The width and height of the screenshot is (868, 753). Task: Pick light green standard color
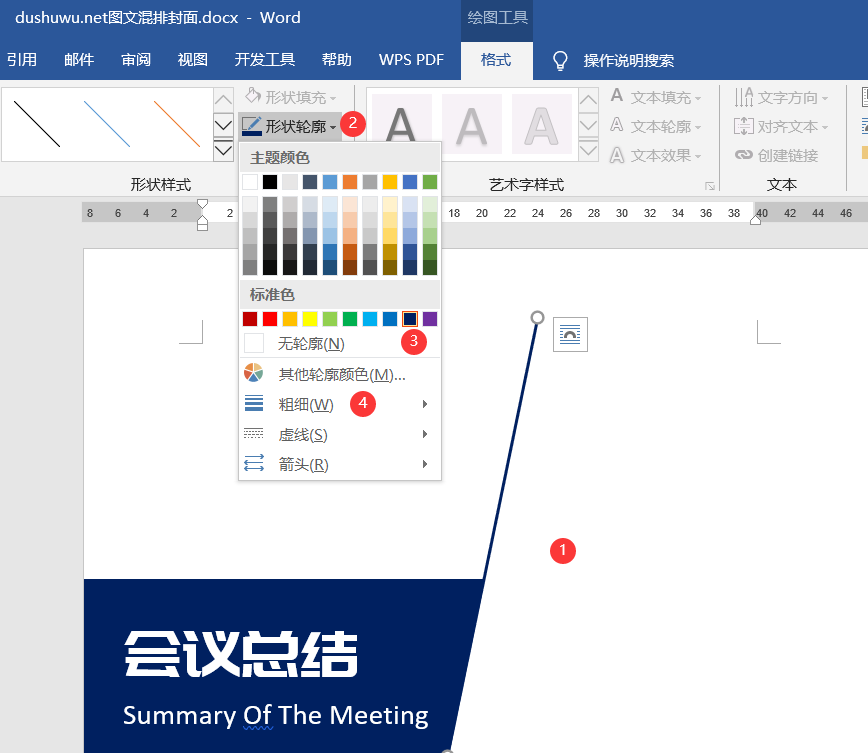(x=330, y=319)
